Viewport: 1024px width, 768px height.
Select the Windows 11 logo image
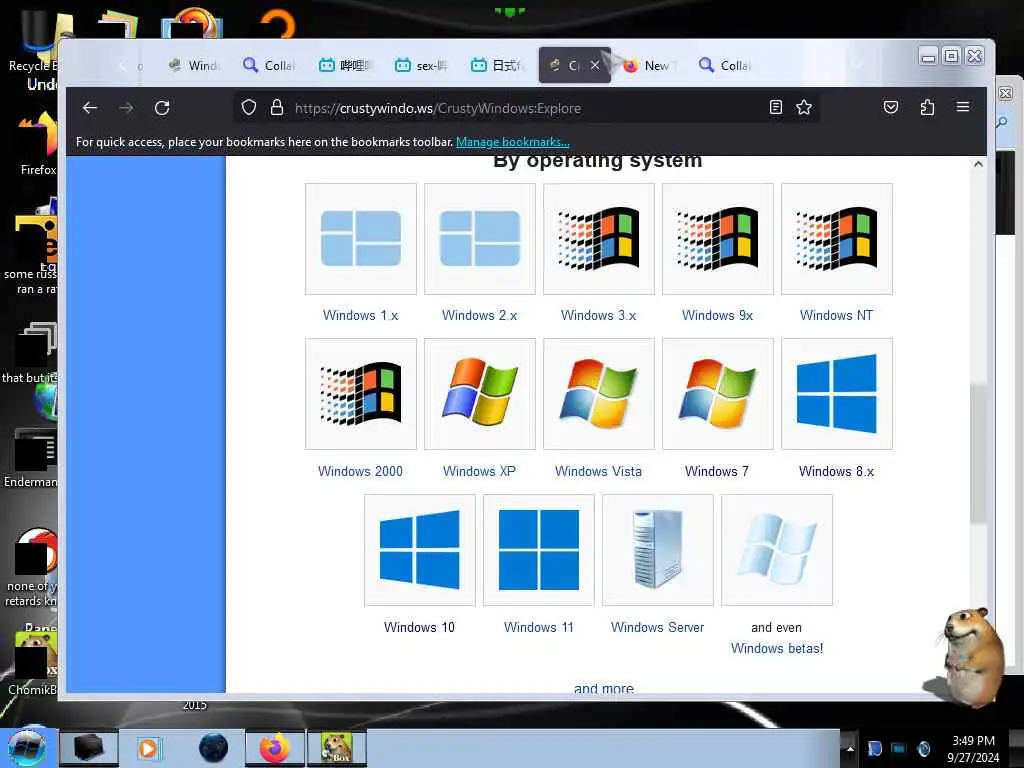coord(539,550)
